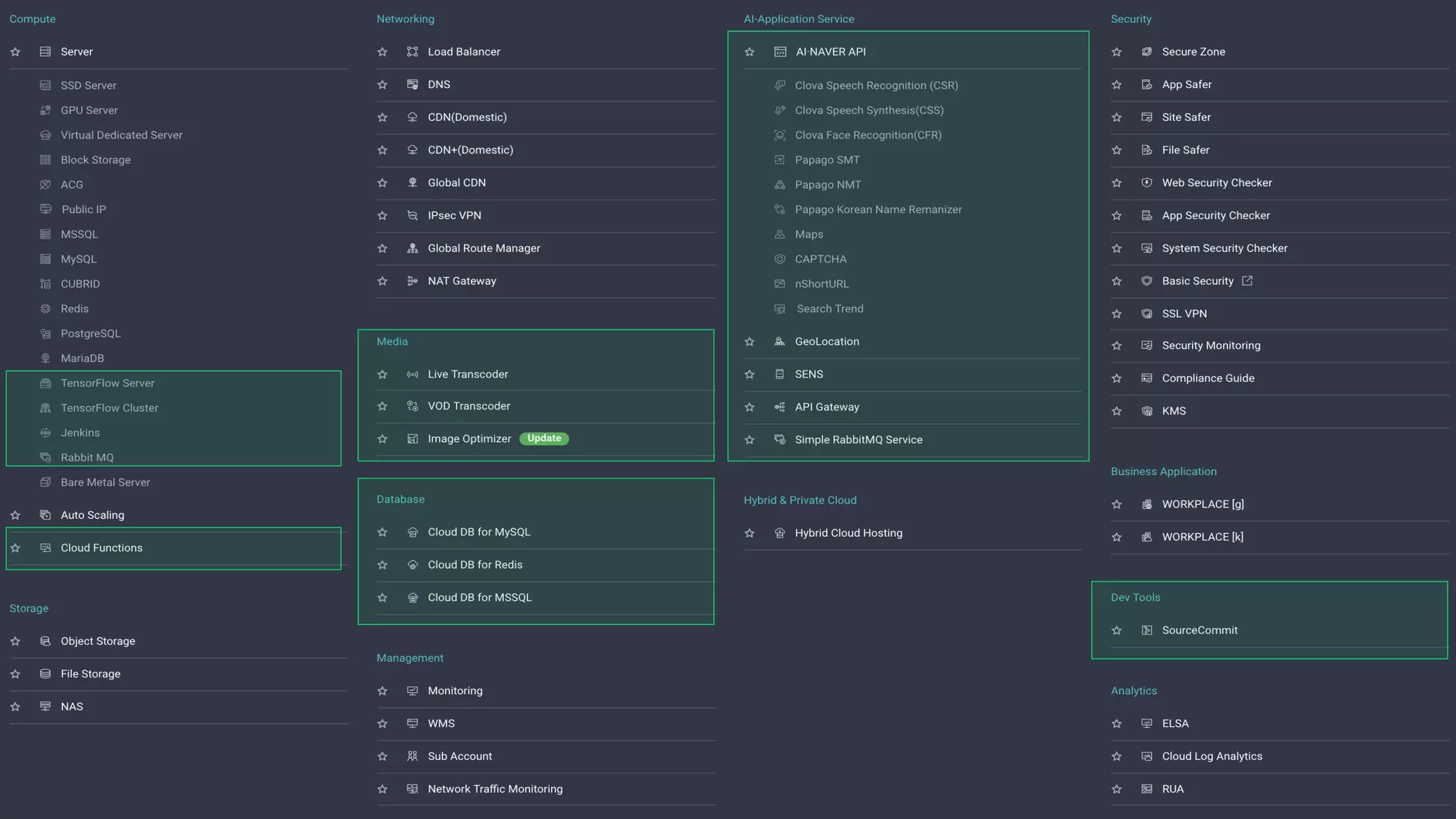Click the Hybrid Cloud Hosting icon
The image size is (1456, 819).
pyautogui.click(x=780, y=533)
